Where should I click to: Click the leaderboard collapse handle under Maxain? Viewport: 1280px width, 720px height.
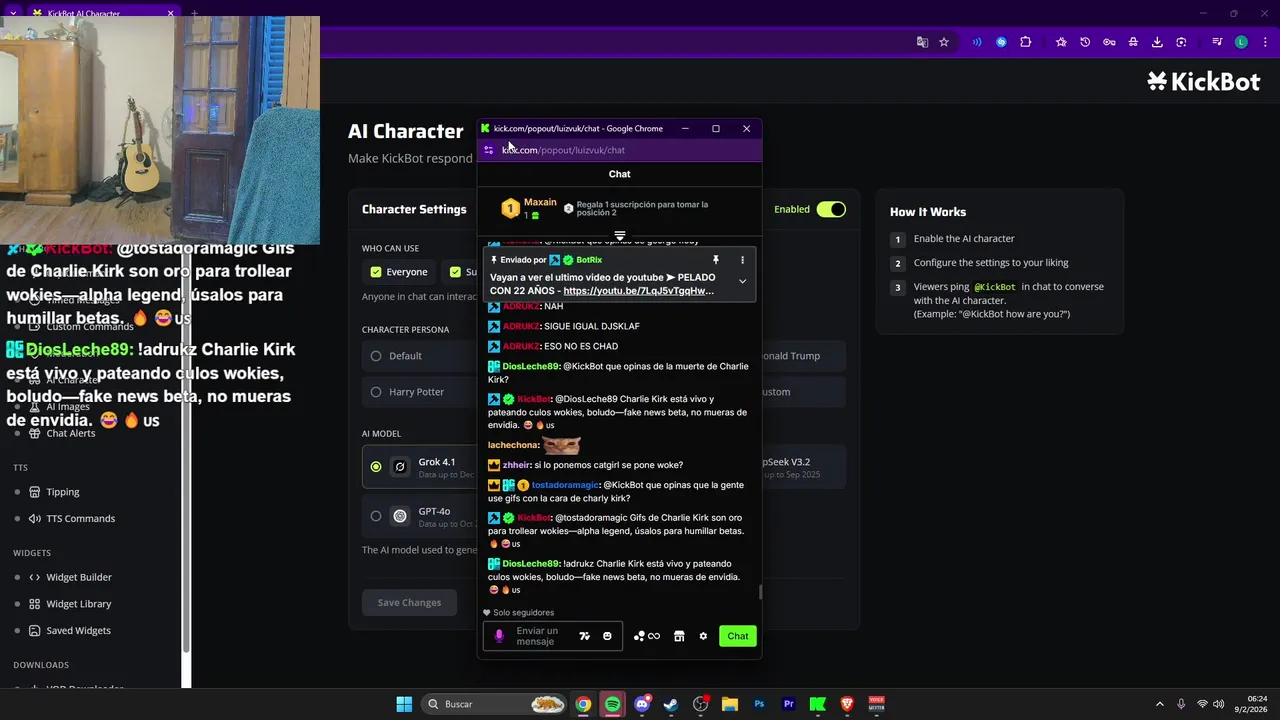(620, 236)
